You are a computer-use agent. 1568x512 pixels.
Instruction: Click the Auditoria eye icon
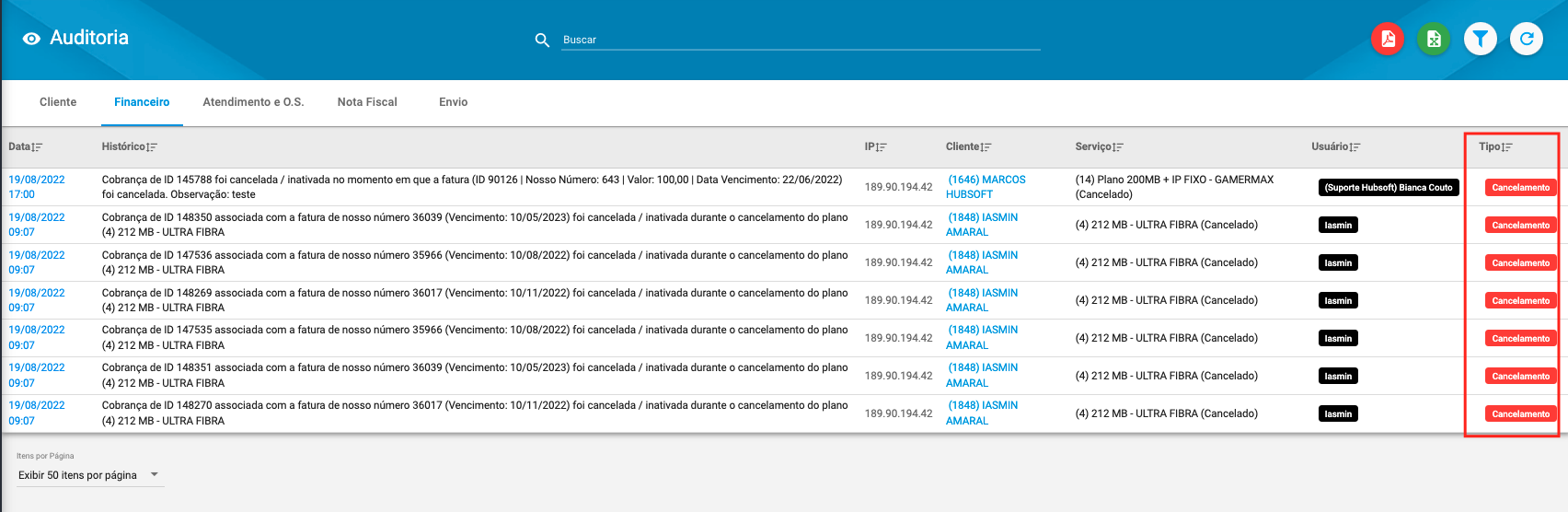point(31,39)
